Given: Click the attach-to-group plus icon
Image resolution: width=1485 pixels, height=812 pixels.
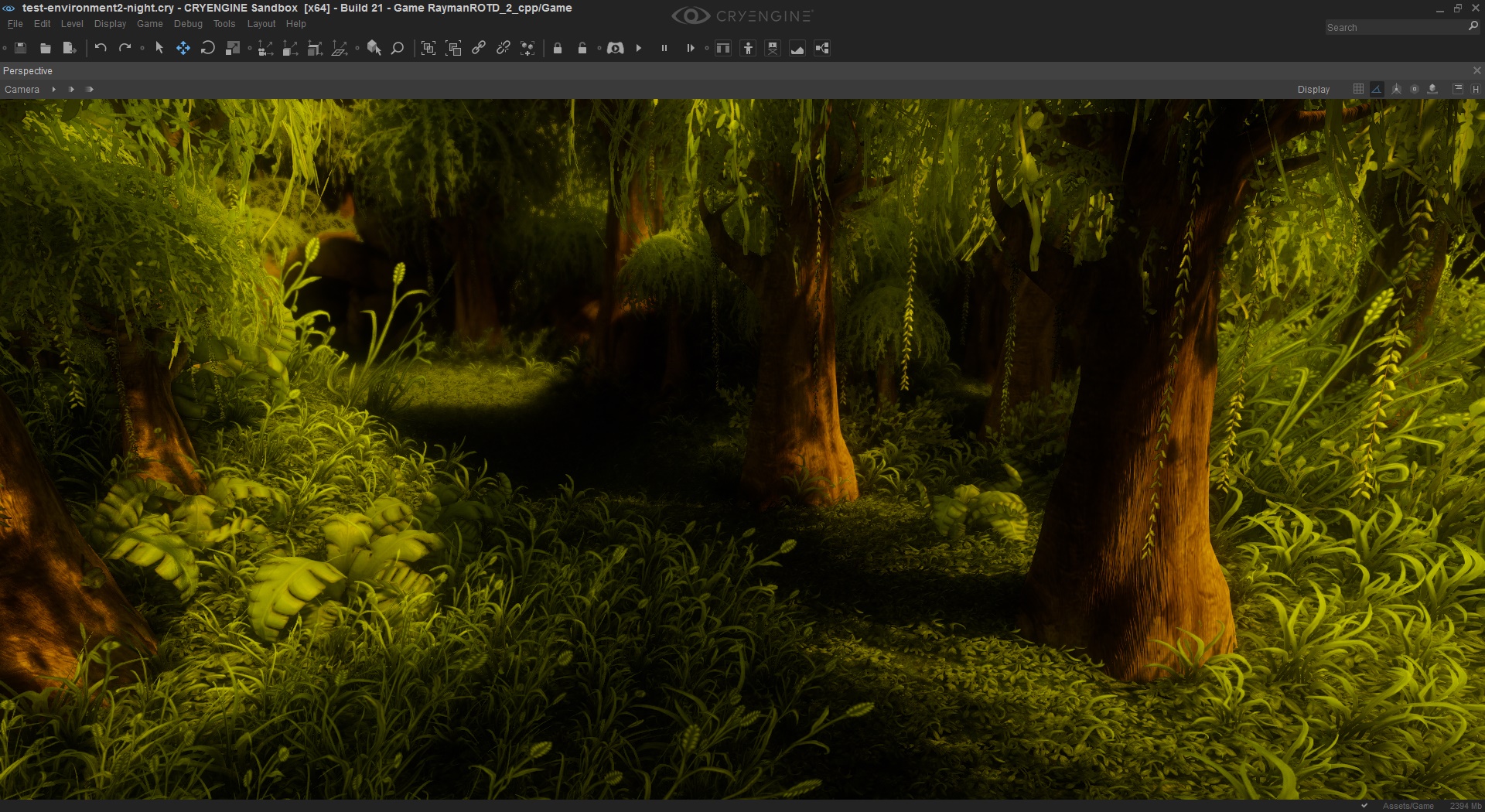Looking at the screenshot, I should pyautogui.click(x=527, y=48).
